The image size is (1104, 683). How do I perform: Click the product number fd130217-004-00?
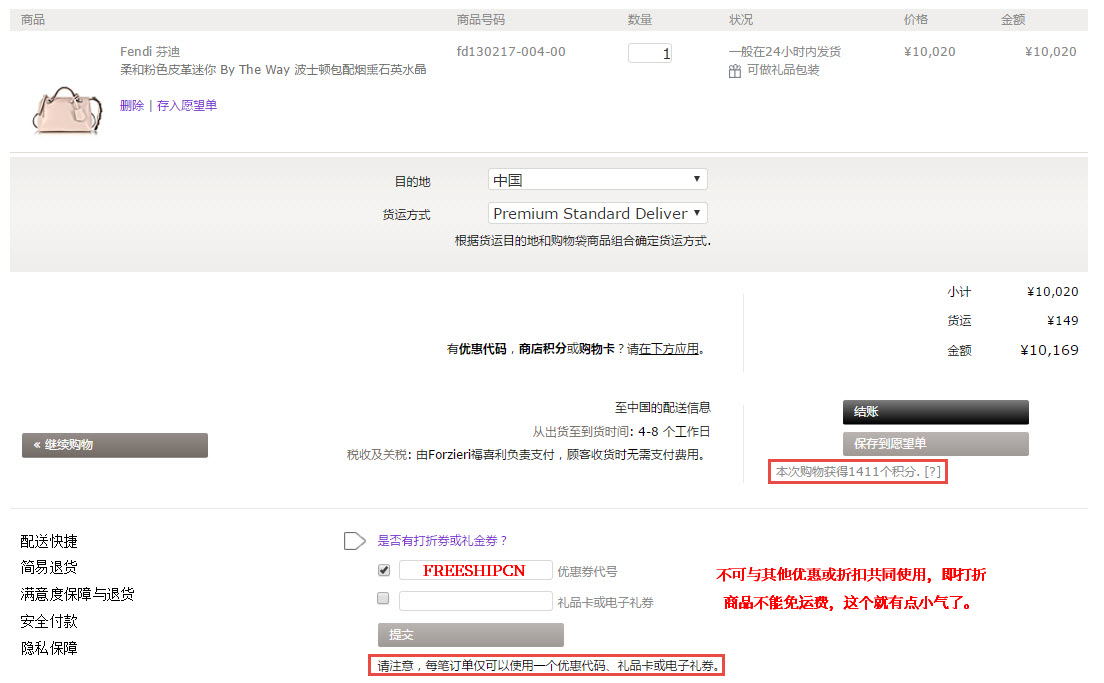pyautogui.click(x=510, y=51)
